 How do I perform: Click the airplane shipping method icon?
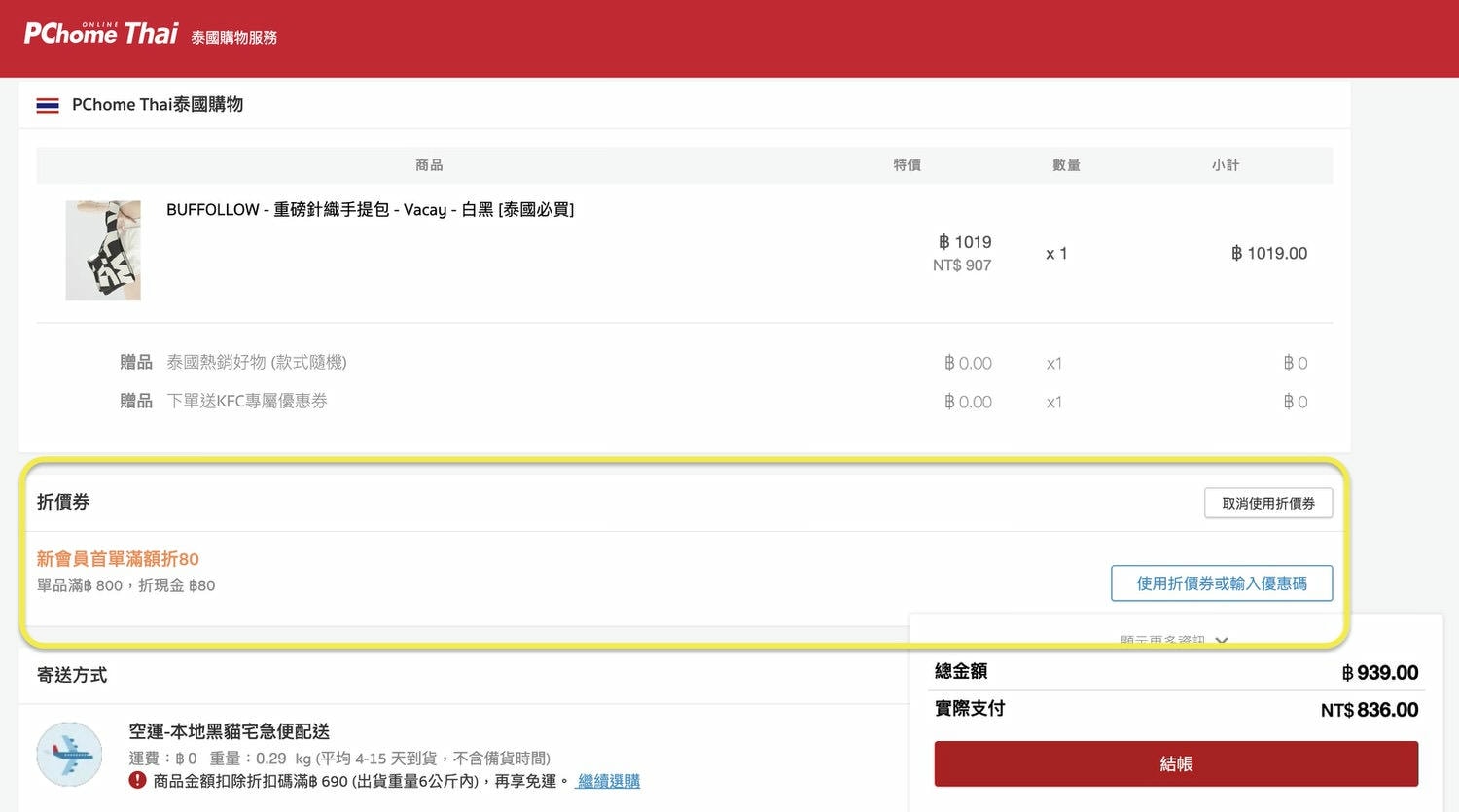click(68, 755)
